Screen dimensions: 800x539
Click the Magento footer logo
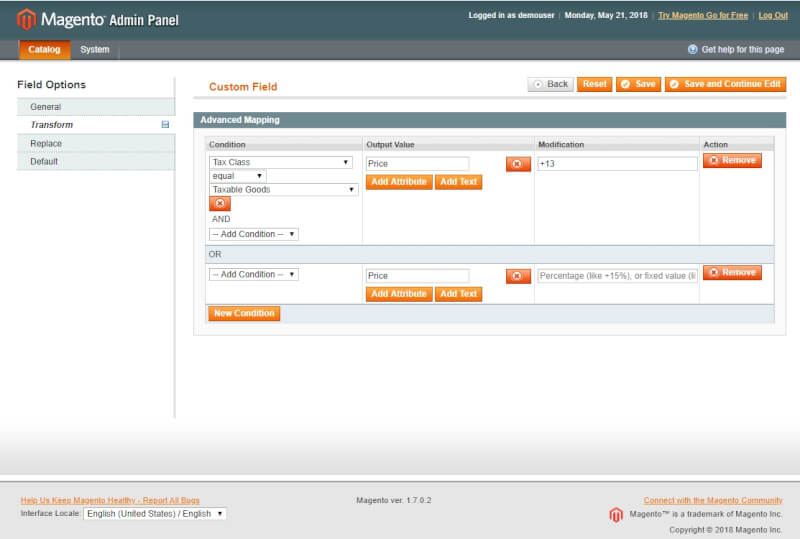pos(616,514)
